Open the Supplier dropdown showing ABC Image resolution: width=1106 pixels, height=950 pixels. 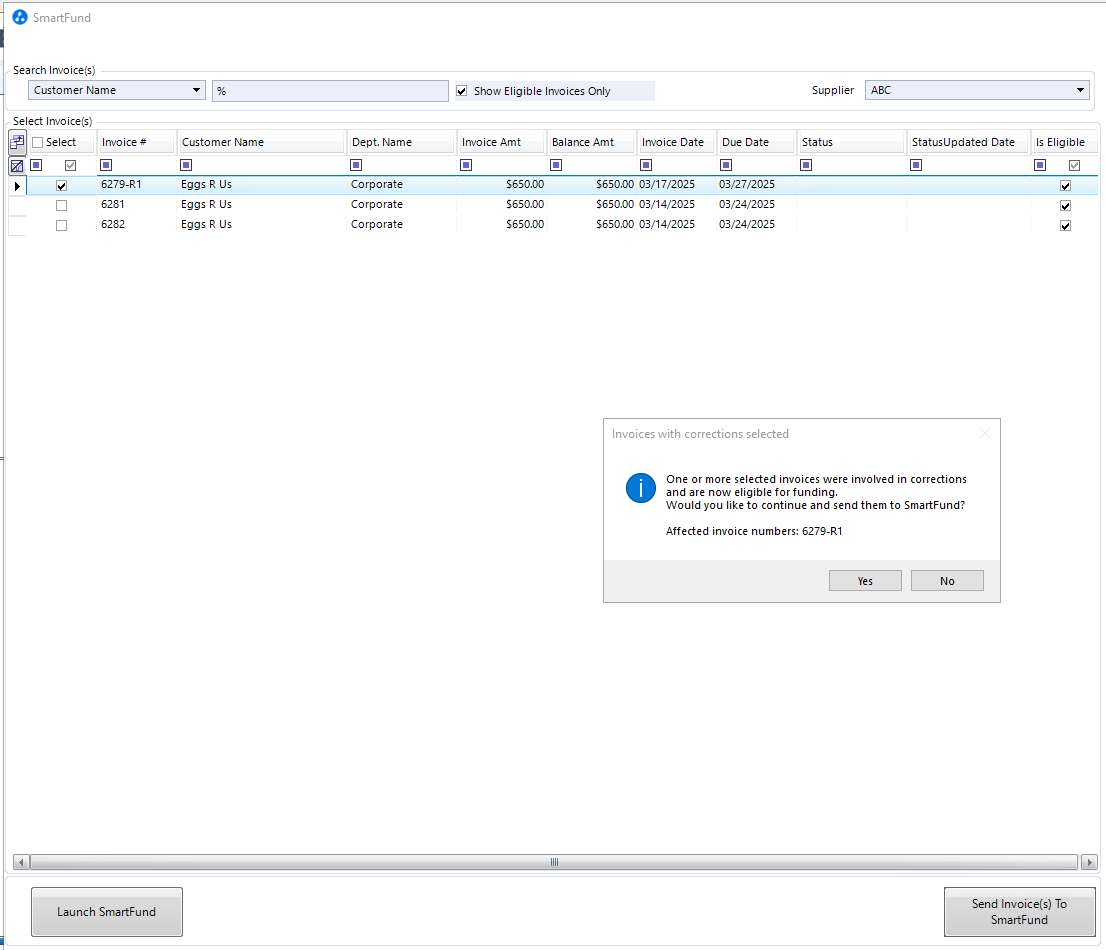point(977,90)
